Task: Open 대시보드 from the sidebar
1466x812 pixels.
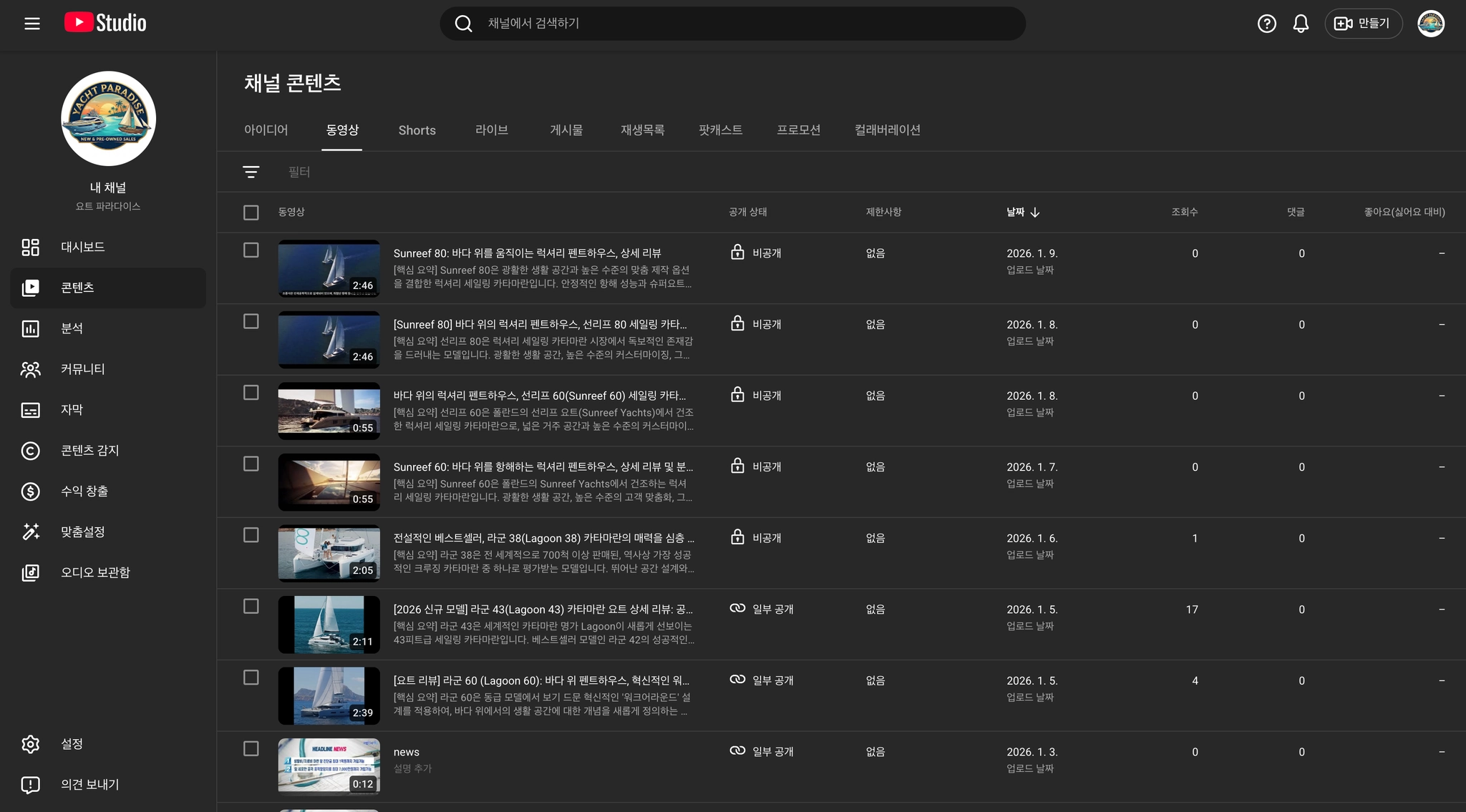Action: pyautogui.click(x=82, y=247)
